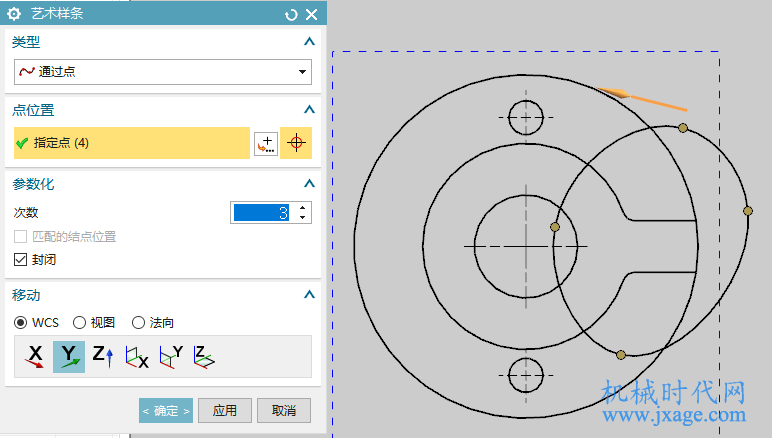
Task: Choose the Z axis movement icon
Action: (x=103, y=357)
